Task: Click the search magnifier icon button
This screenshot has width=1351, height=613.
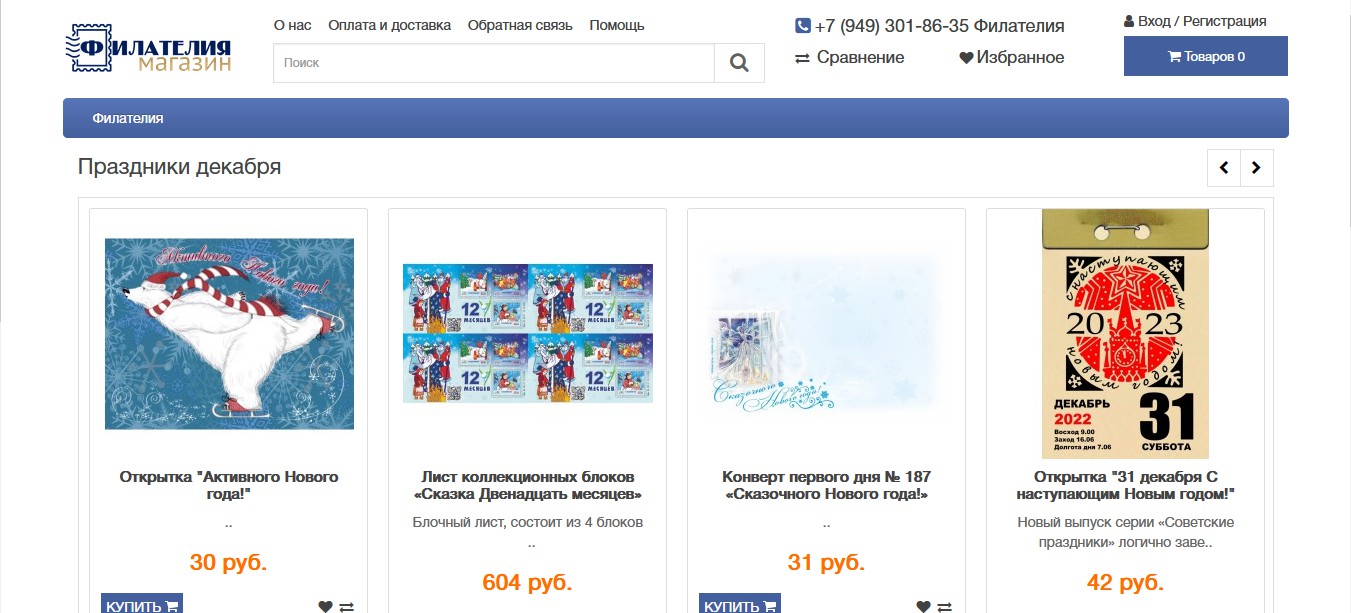Action: tap(739, 63)
